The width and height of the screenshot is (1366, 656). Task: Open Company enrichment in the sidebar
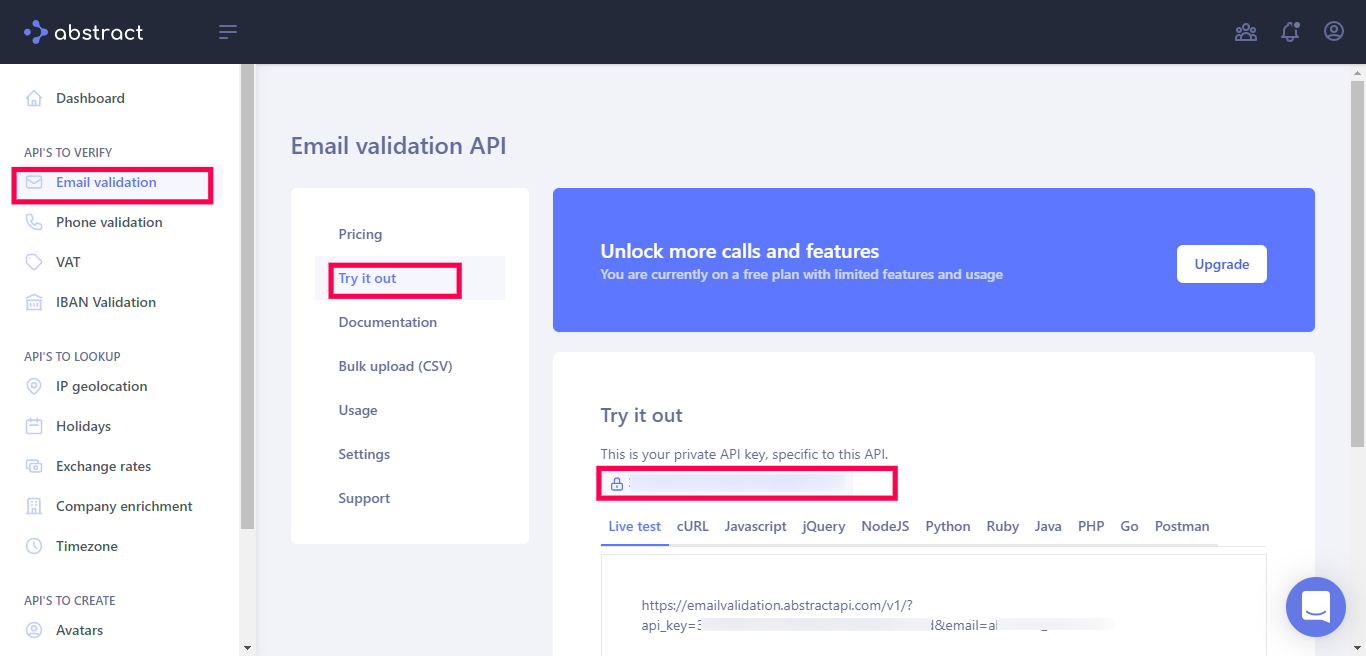point(124,506)
